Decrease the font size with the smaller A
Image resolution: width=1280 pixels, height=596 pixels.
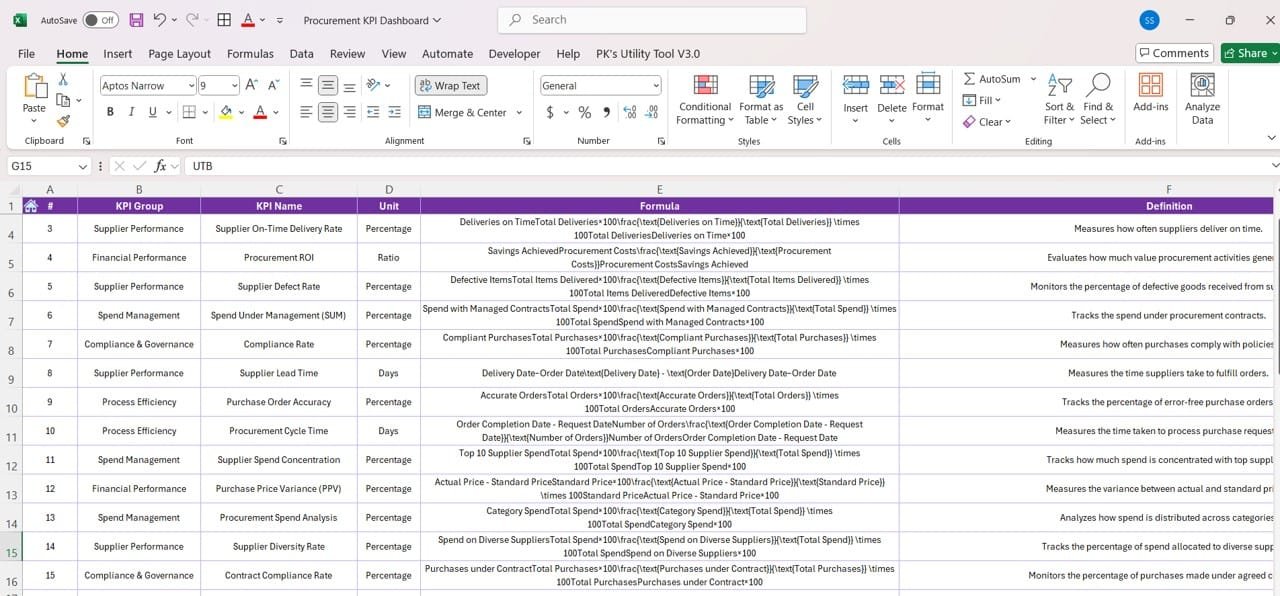273,86
